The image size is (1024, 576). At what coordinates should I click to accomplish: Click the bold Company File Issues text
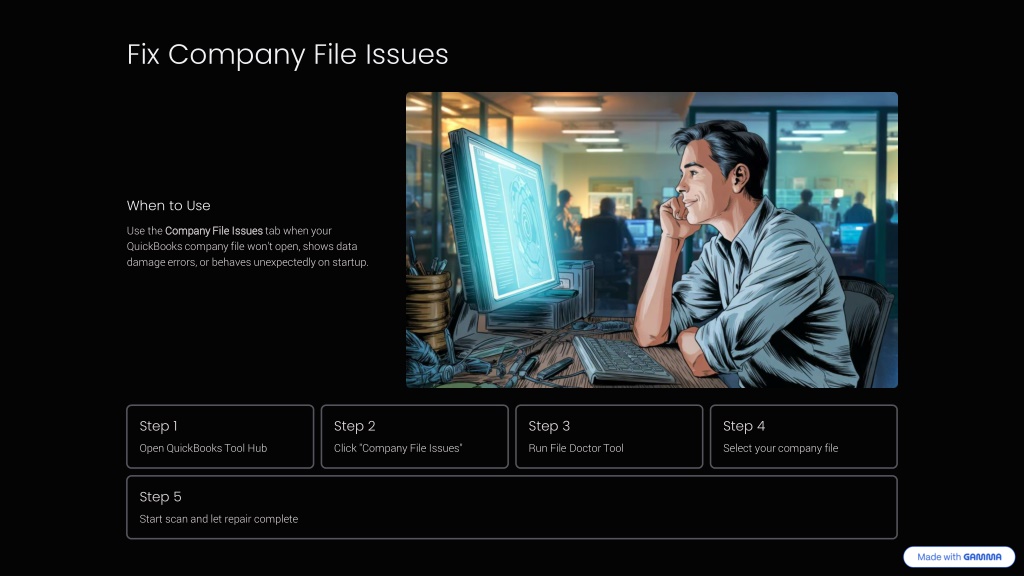[214, 231]
